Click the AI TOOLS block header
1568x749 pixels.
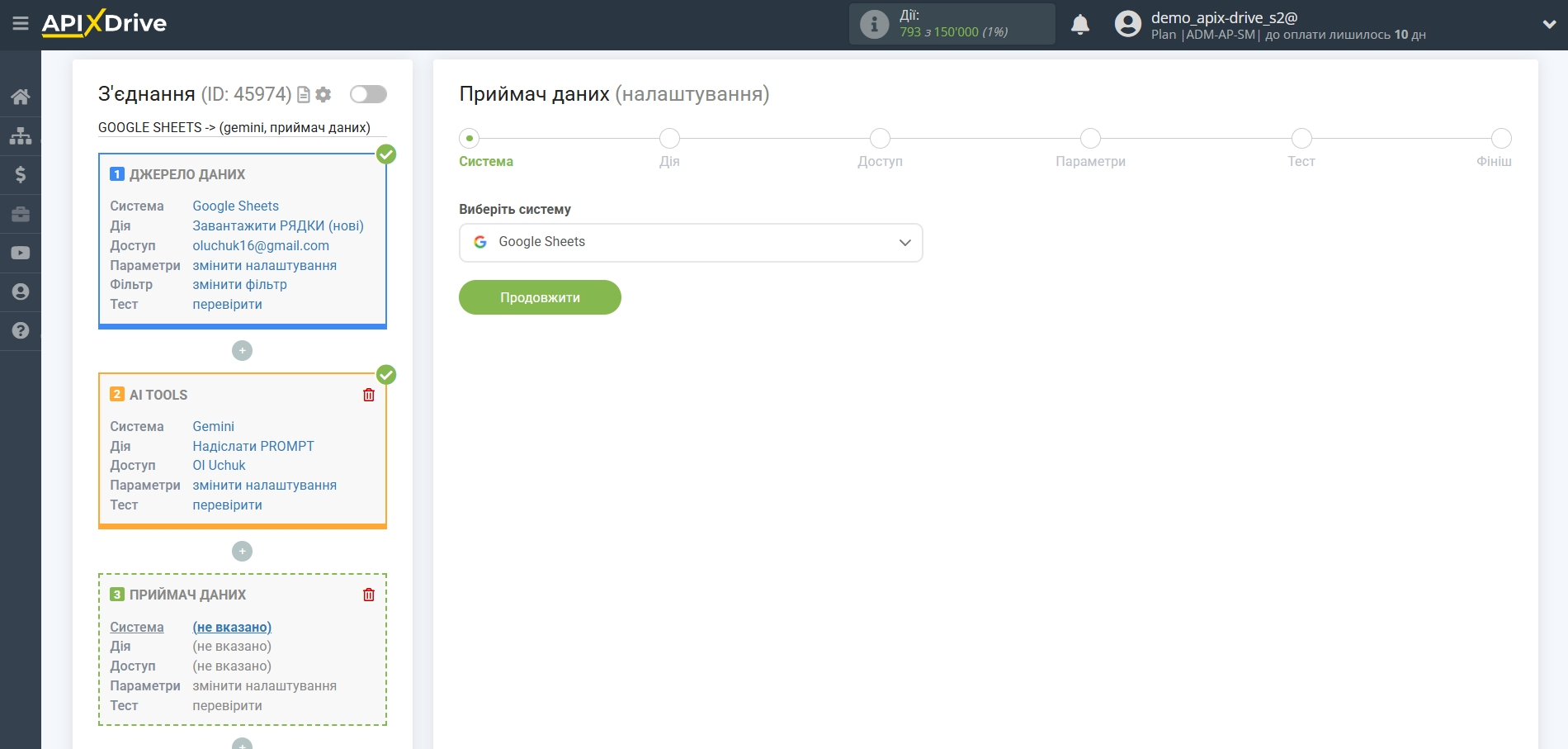tap(158, 395)
